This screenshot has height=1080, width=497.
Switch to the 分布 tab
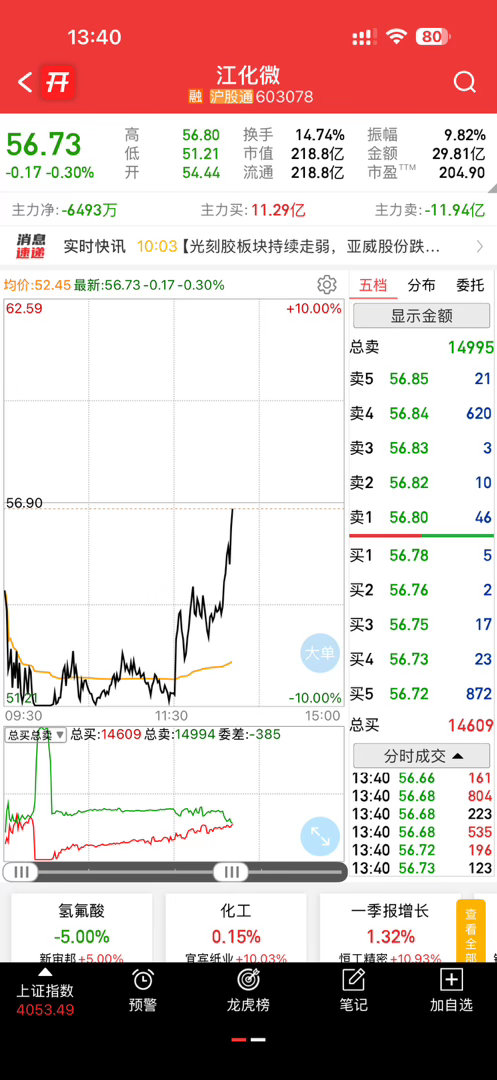(421, 285)
